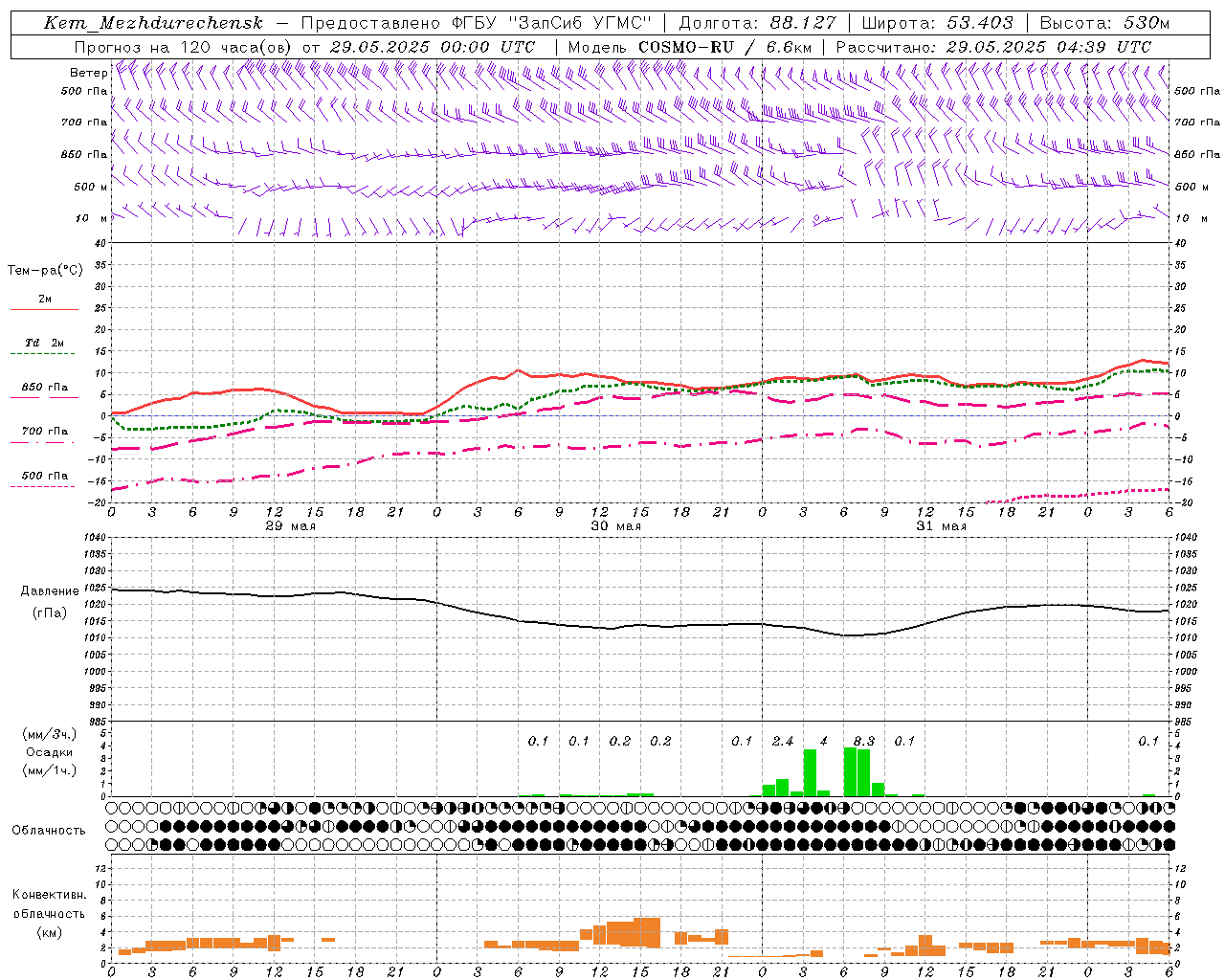
Task: Click the Рассчитано: 29.05.2025 04:39 UTC timestamp
Action: point(993,47)
